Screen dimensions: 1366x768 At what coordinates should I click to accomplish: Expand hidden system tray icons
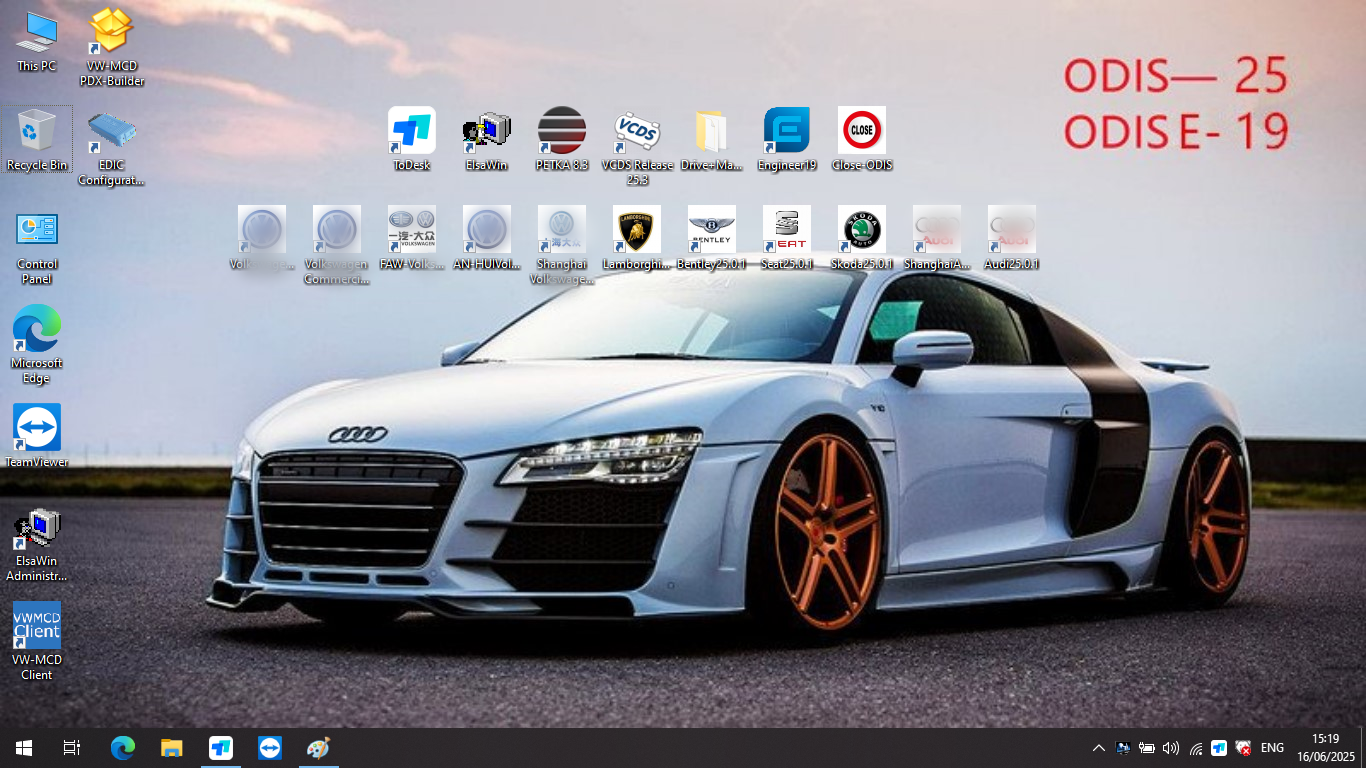[1098, 747]
